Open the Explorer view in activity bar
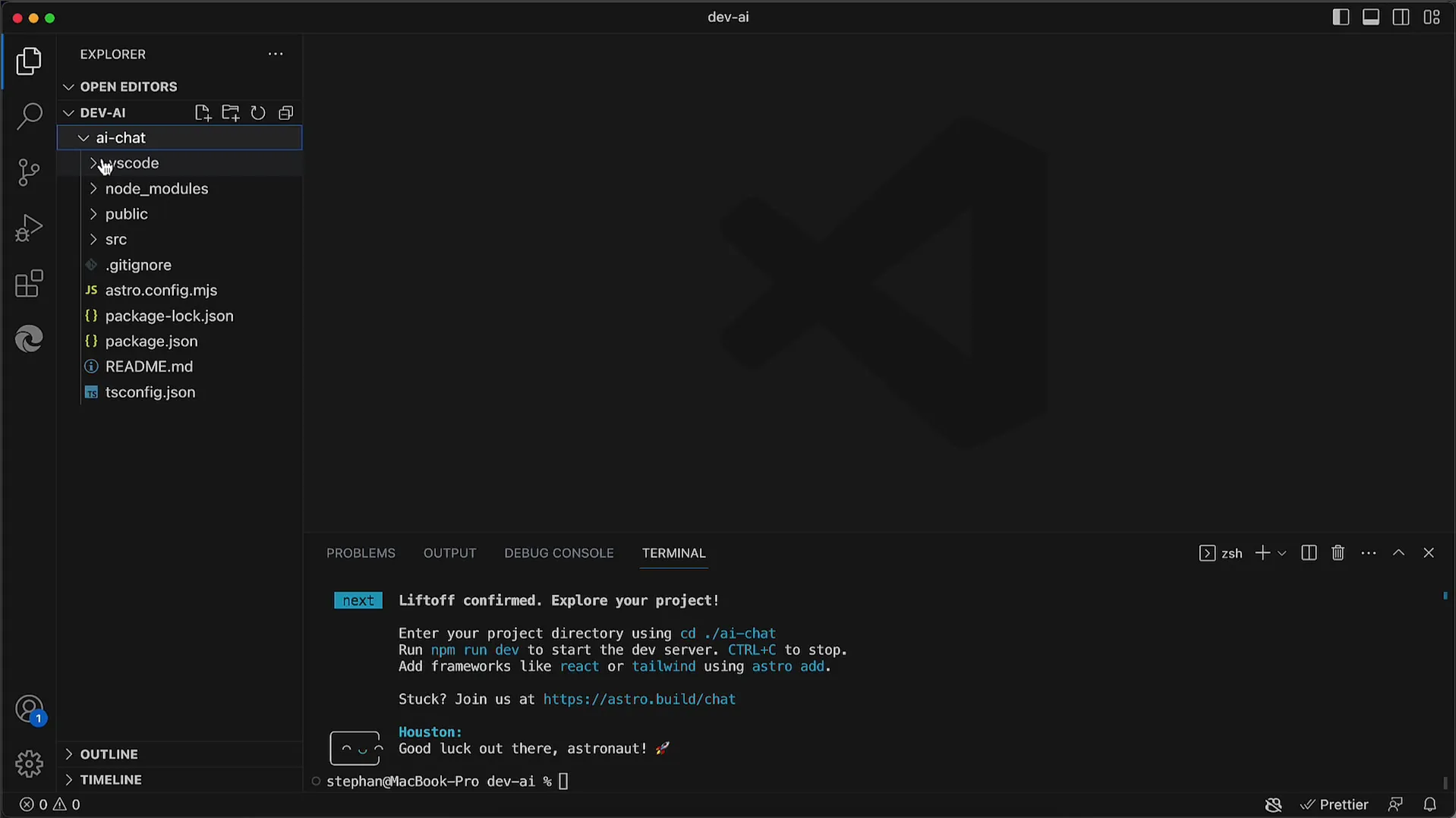1456x818 pixels. [x=29, y=61]
